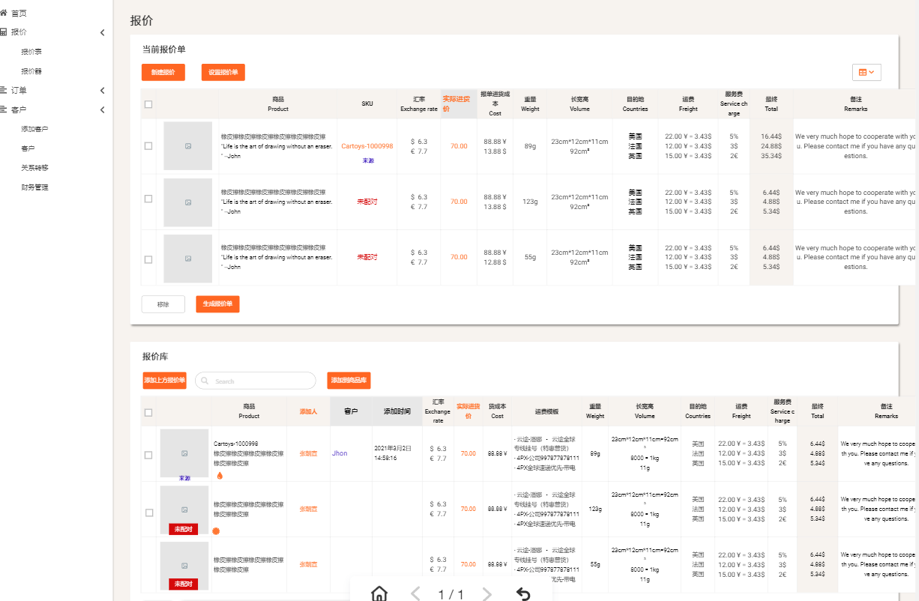Viewport: 919px width, 601px height.
Task: Click the 报价 icon in the sidebar
Action: pos(5,32)
